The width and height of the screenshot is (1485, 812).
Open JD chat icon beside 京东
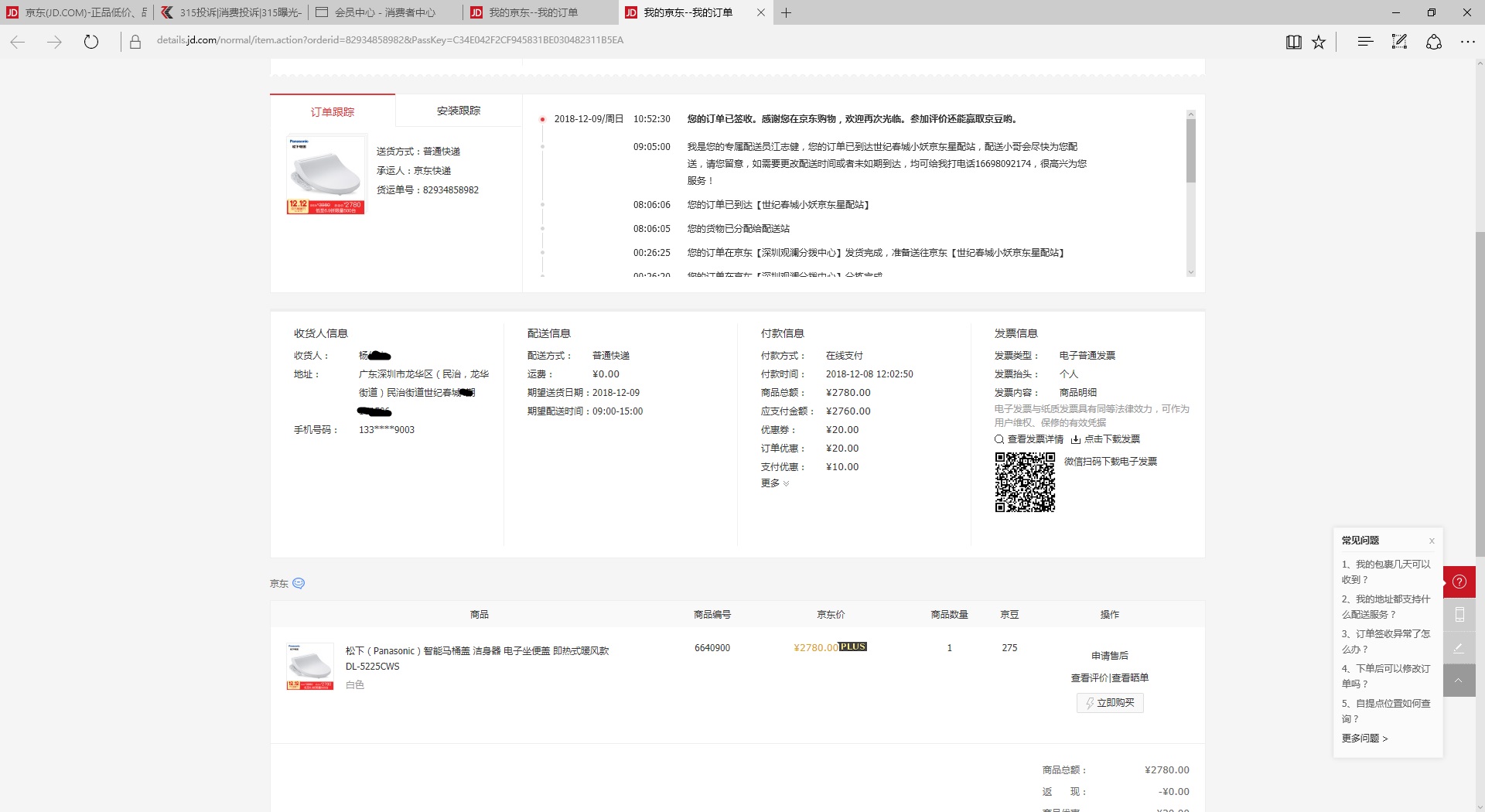(299, 583)
